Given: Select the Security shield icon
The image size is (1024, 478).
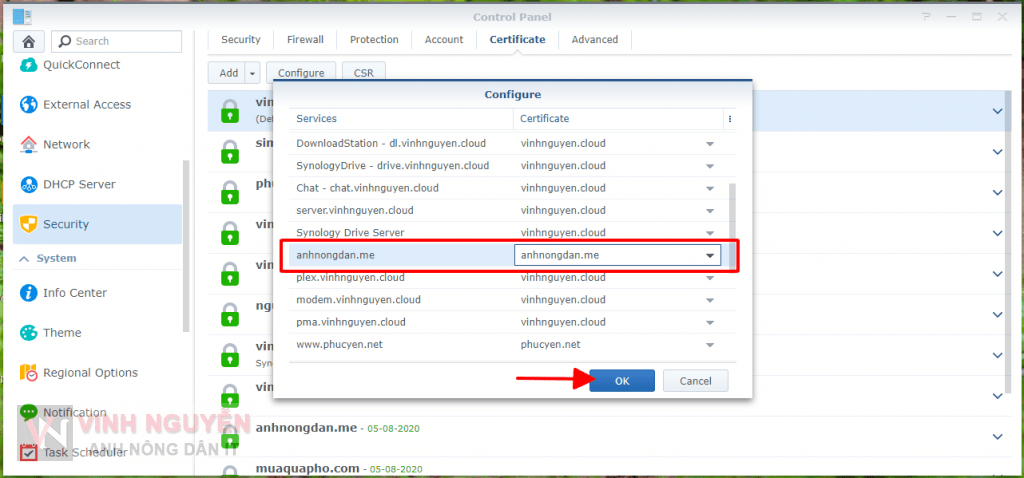Looking at the screenshot, I should pyautogui.click(x=28, y=225).
